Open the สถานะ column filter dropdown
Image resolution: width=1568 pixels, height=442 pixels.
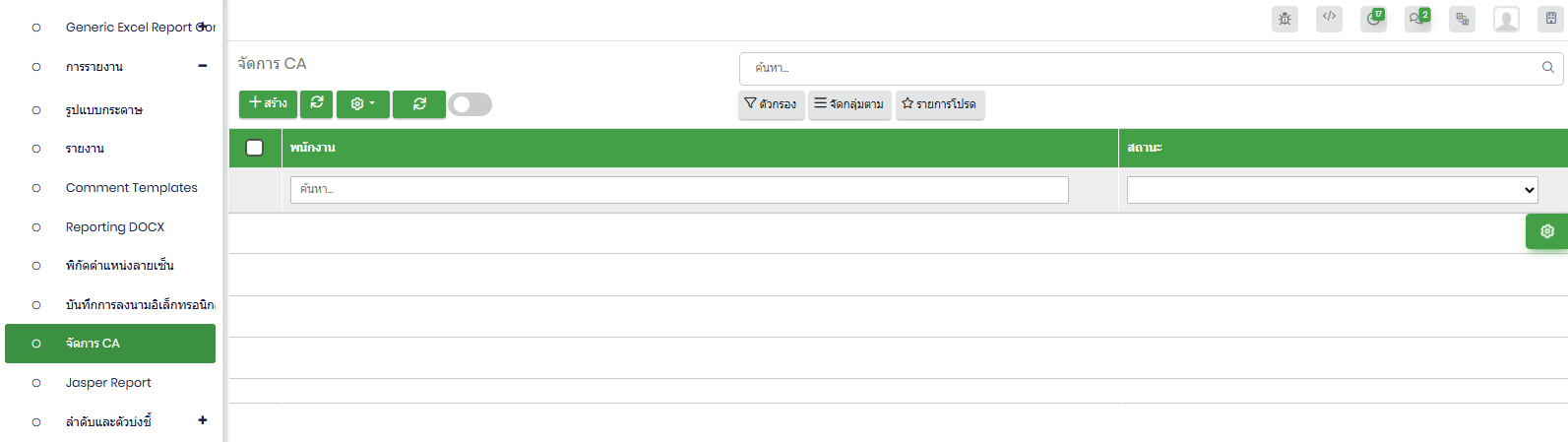[x=1332, y=190]
